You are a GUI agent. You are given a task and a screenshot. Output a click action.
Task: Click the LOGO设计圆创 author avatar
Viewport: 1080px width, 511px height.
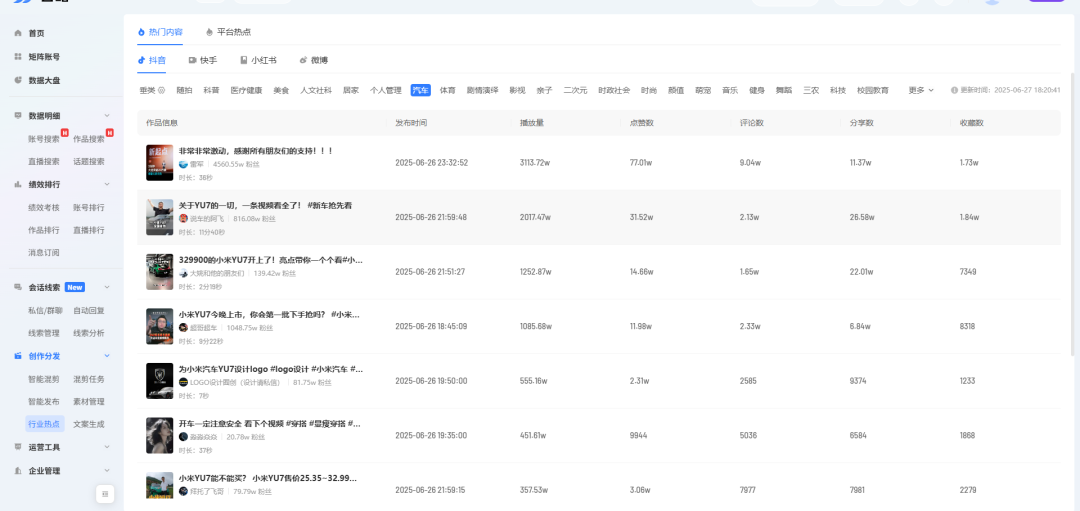tap(183, 382)
